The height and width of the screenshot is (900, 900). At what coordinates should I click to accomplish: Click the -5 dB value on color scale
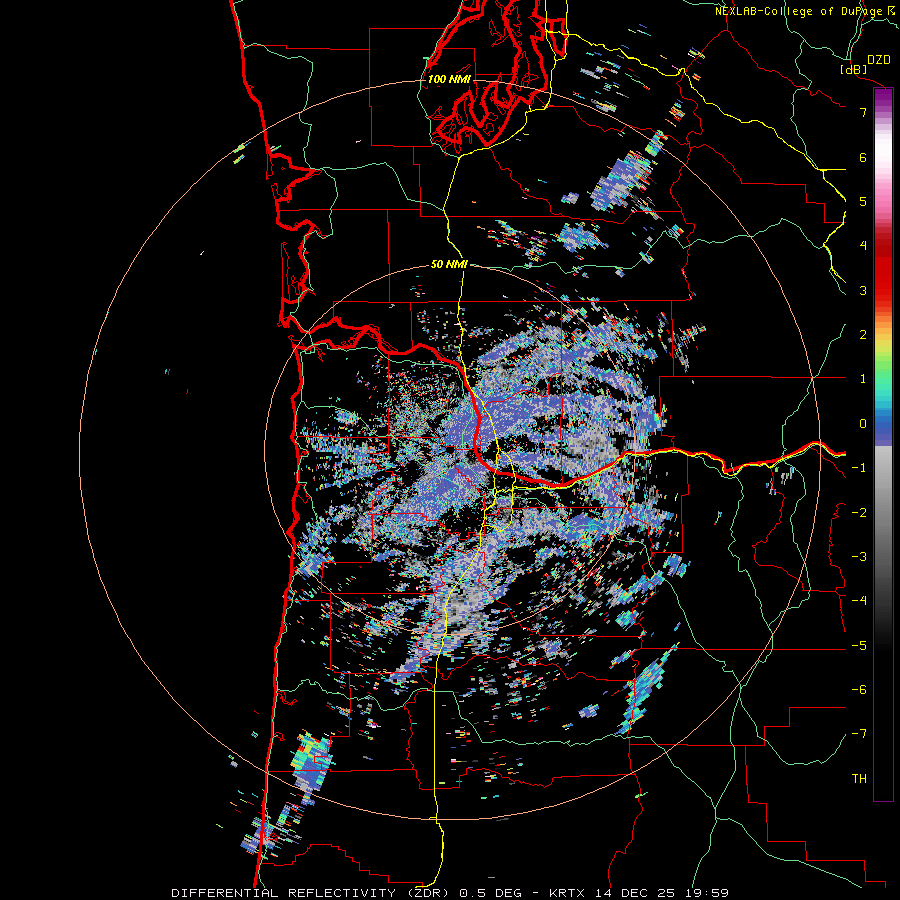click(859, 646)
